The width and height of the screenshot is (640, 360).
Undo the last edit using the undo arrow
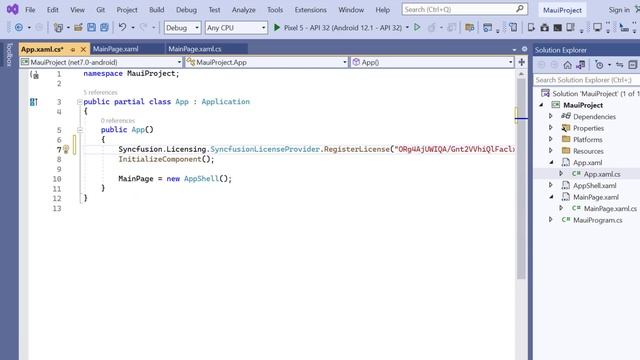(122, 27)
